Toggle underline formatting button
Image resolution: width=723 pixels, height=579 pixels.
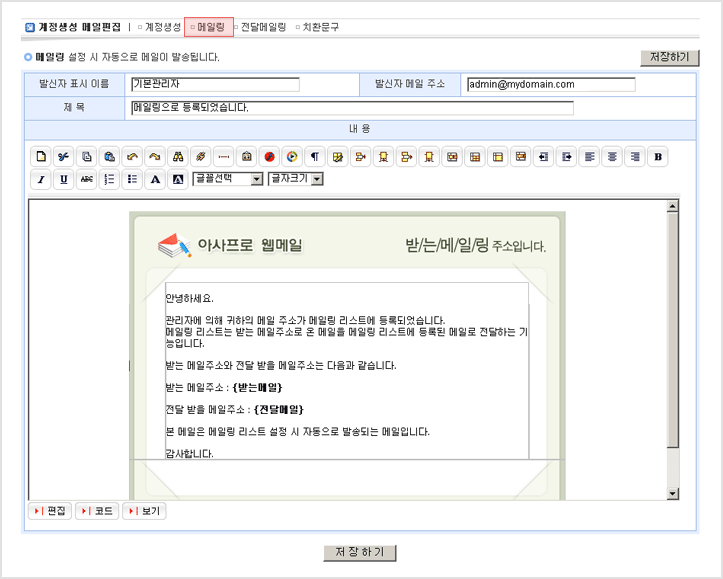pyautogui.click(x=64, y=179)
